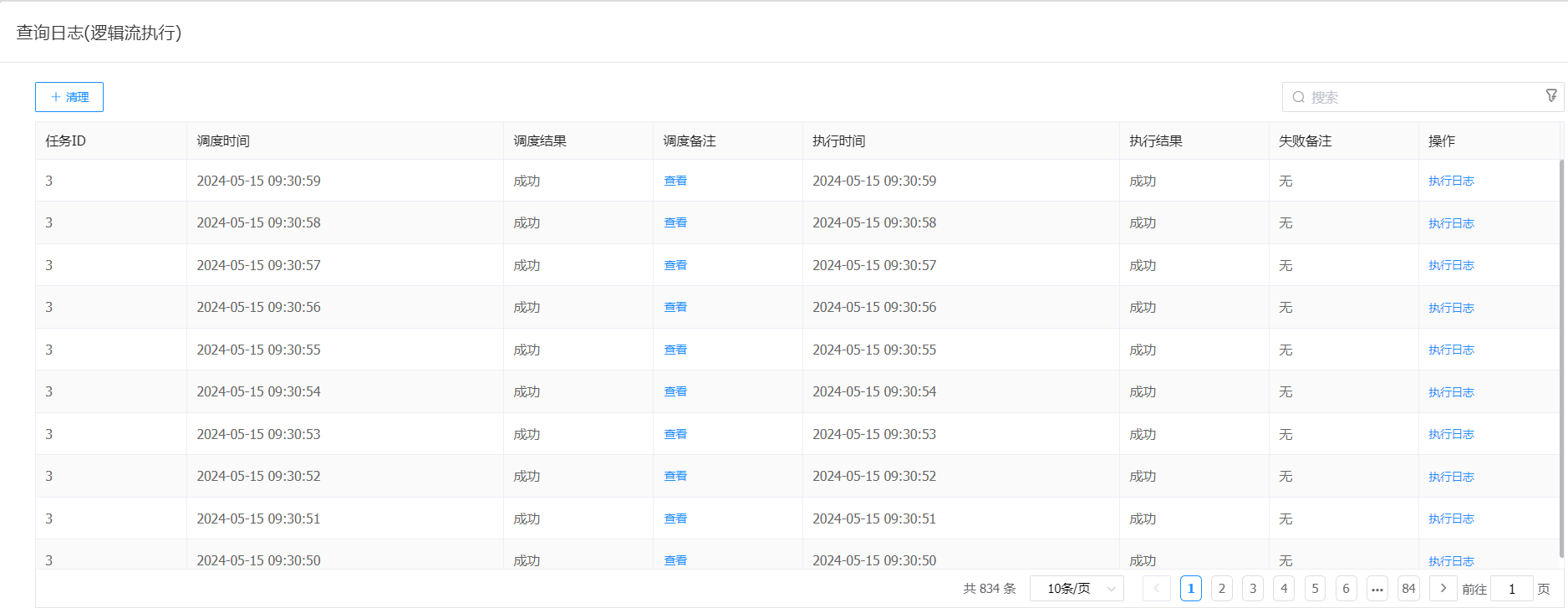1568x608 pixels.
Task: Click the previous page arrow
Action: click(1156, 589)
